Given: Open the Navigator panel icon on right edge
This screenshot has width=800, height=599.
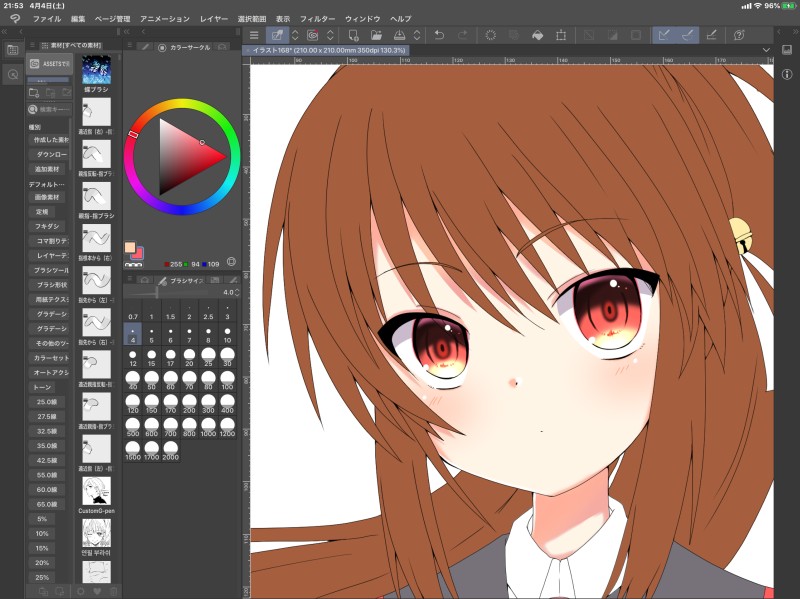Looking at the screenshot, I should [x=787, y=50].
